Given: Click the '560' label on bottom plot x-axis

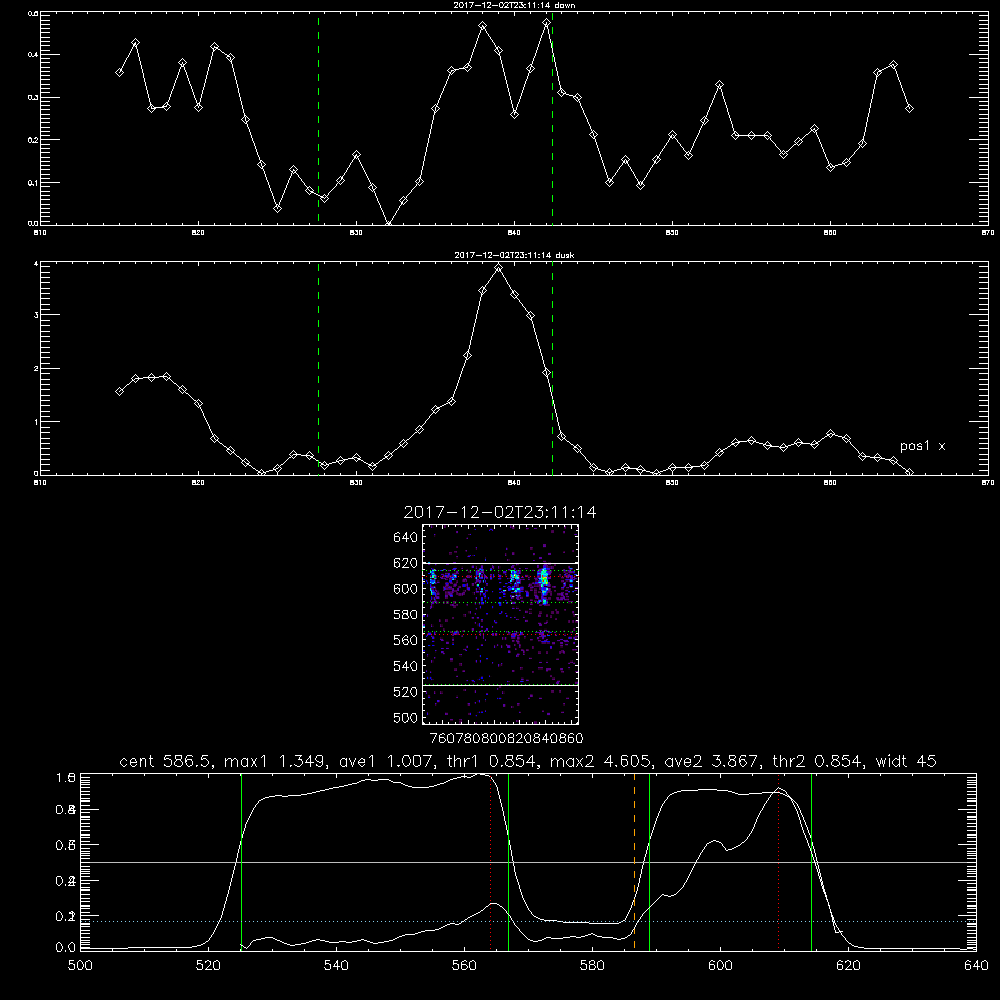Looking at the screenshot, I should point(464,965).
